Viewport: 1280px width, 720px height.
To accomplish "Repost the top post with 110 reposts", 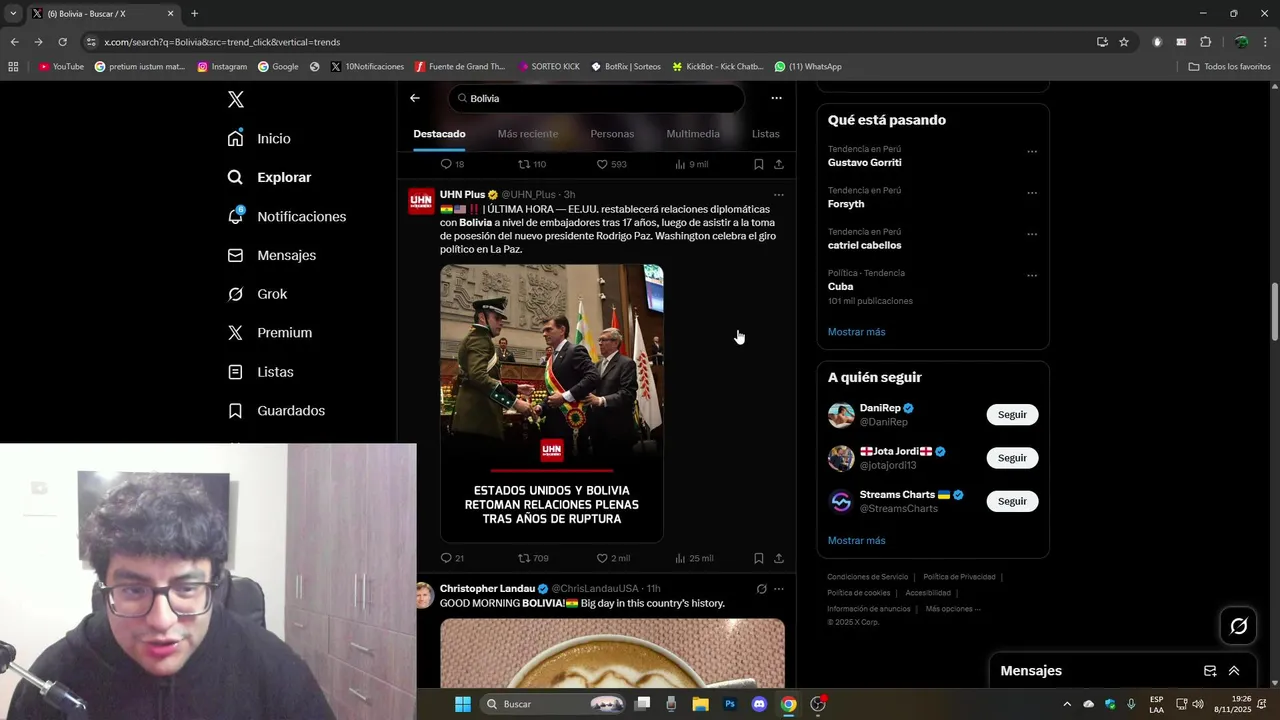I will 532,164.
